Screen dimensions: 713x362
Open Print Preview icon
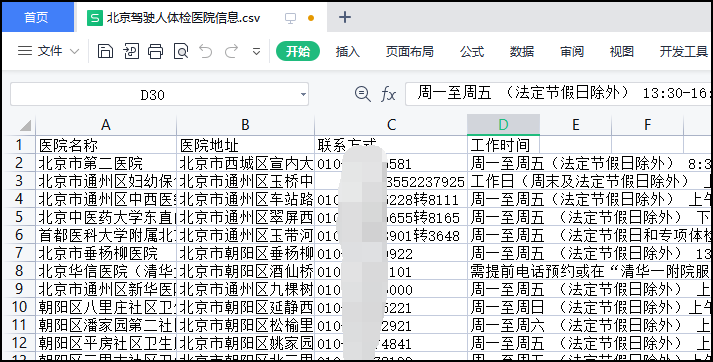pos(181,51)
